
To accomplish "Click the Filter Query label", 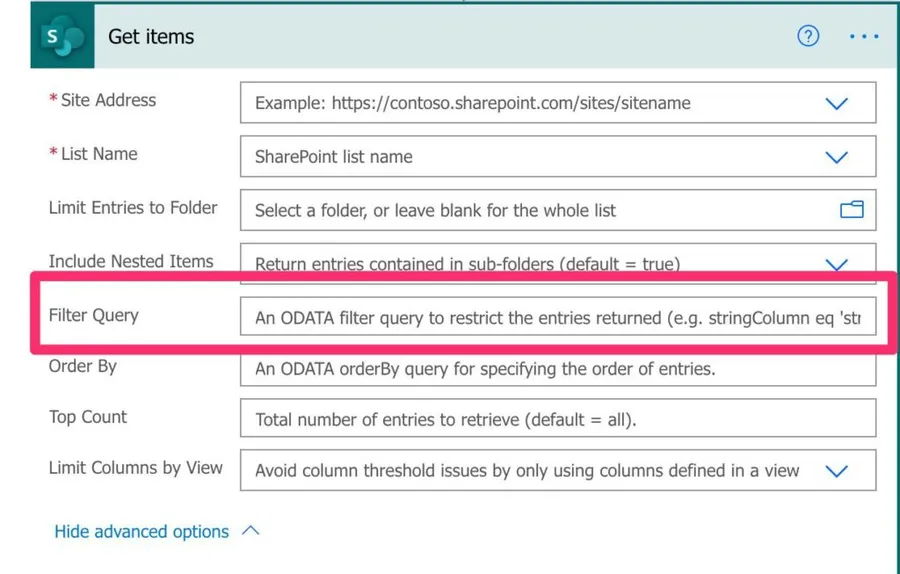I will point(94,316).
